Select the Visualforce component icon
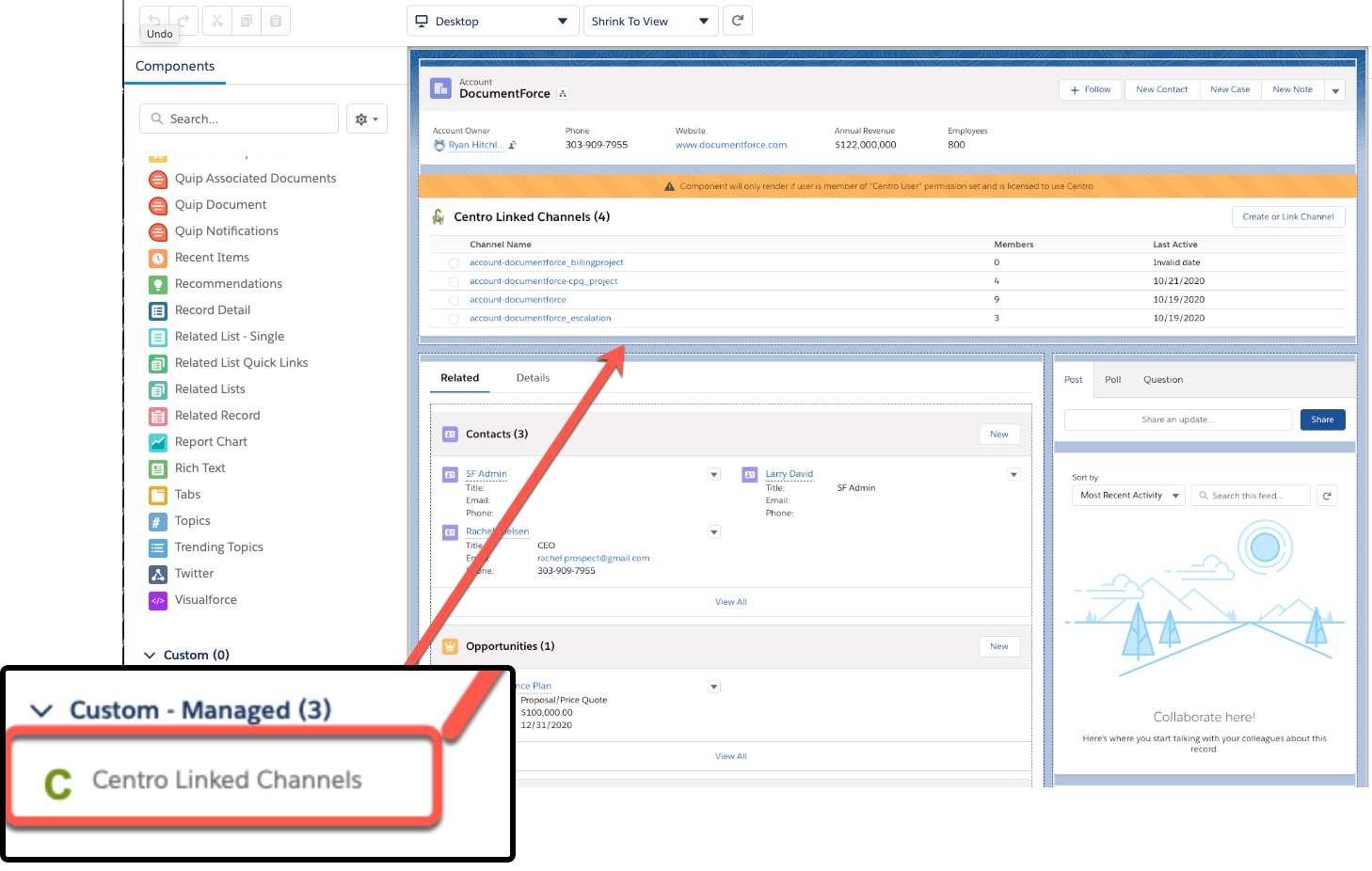 [158, 600]
